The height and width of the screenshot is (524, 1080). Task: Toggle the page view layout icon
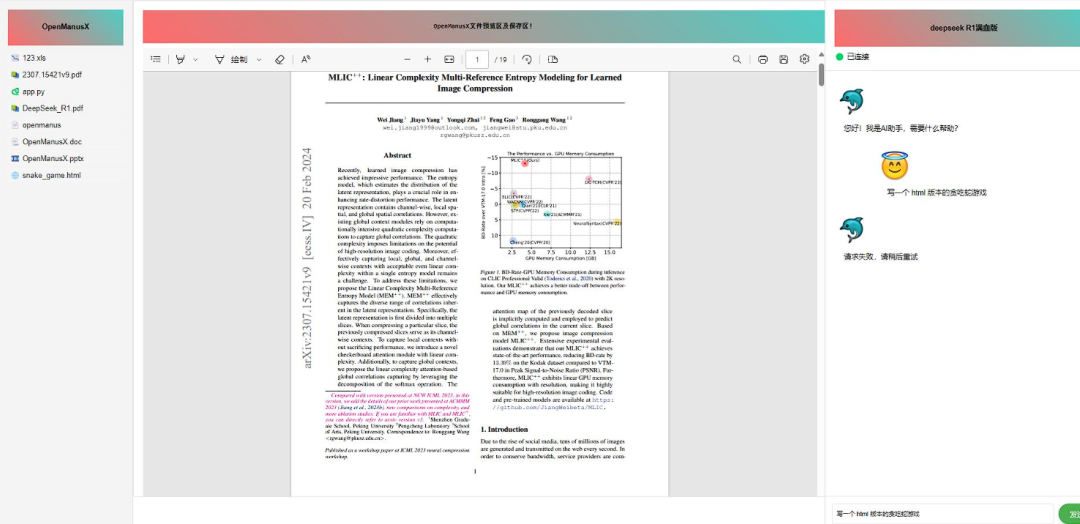[552, 60]
